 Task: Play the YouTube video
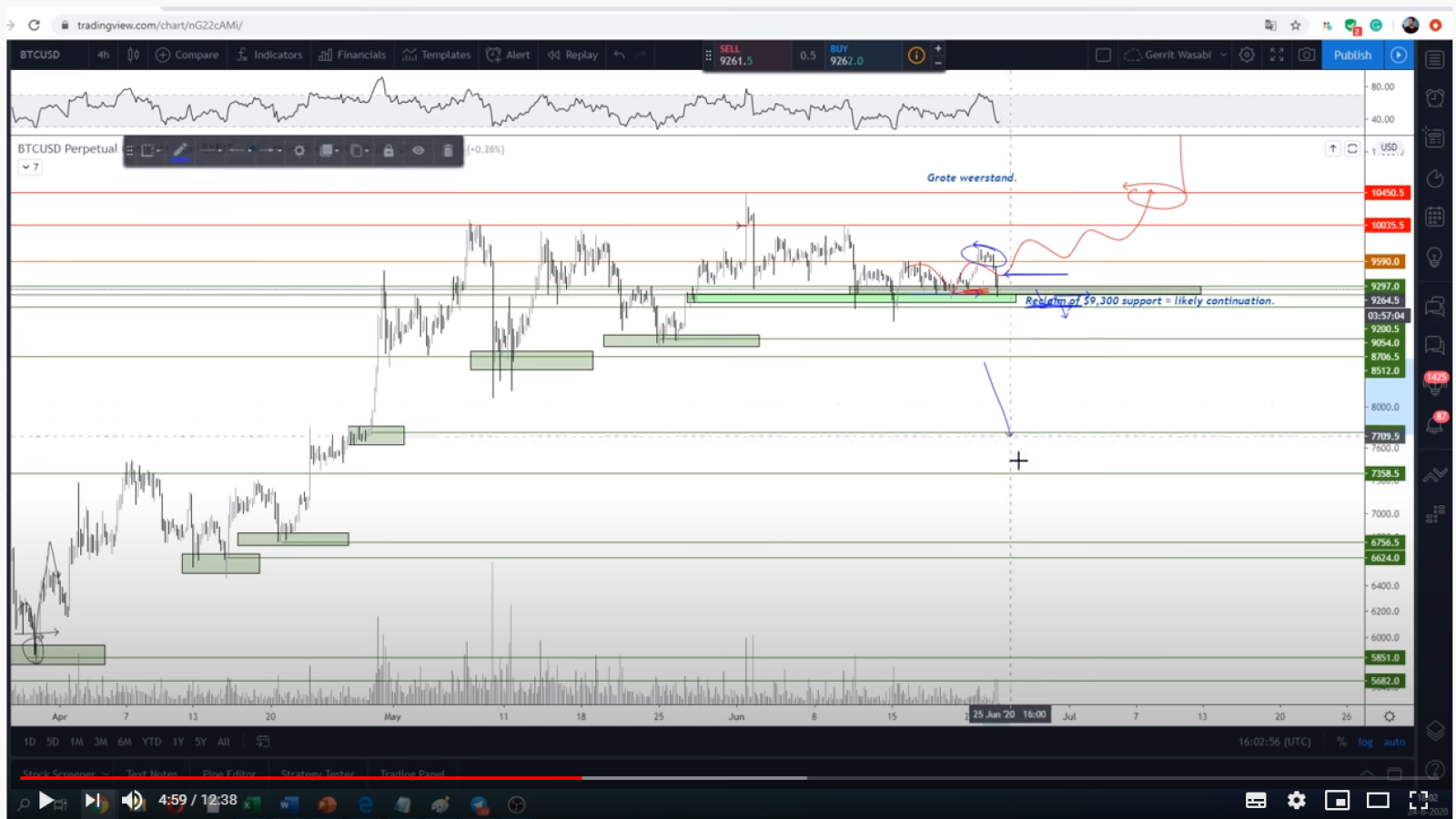coord(45,801)
